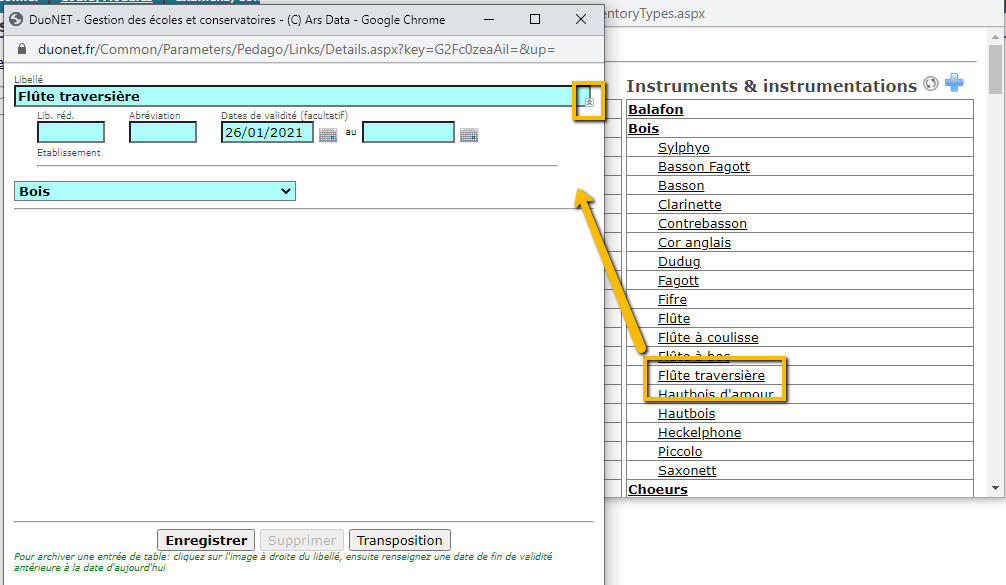The image size is (1006, 585).
Task: Click the validity start date field
Action: [267, 132]
